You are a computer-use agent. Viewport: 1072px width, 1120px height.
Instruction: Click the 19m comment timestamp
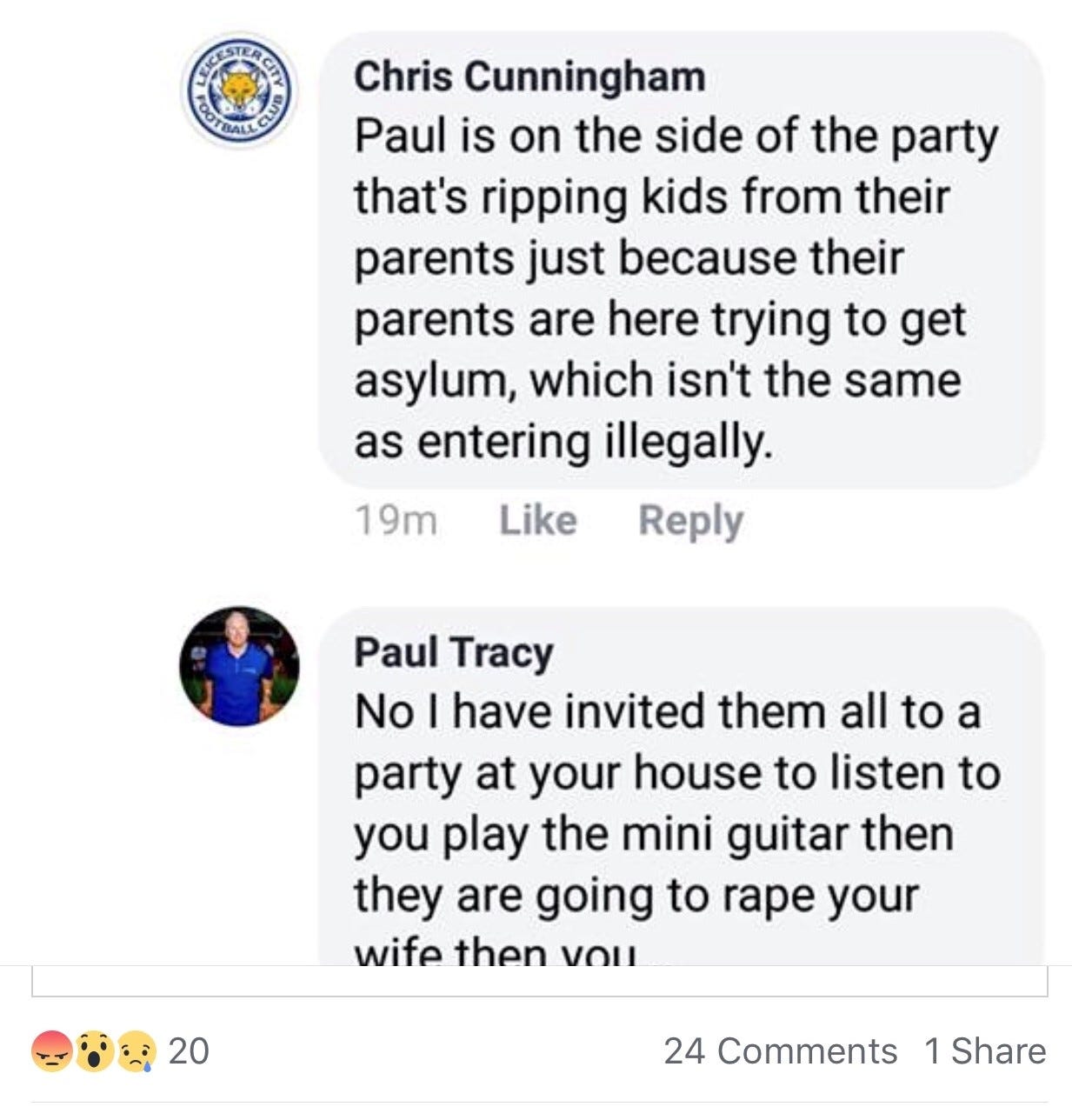click(x=396, y=521)
